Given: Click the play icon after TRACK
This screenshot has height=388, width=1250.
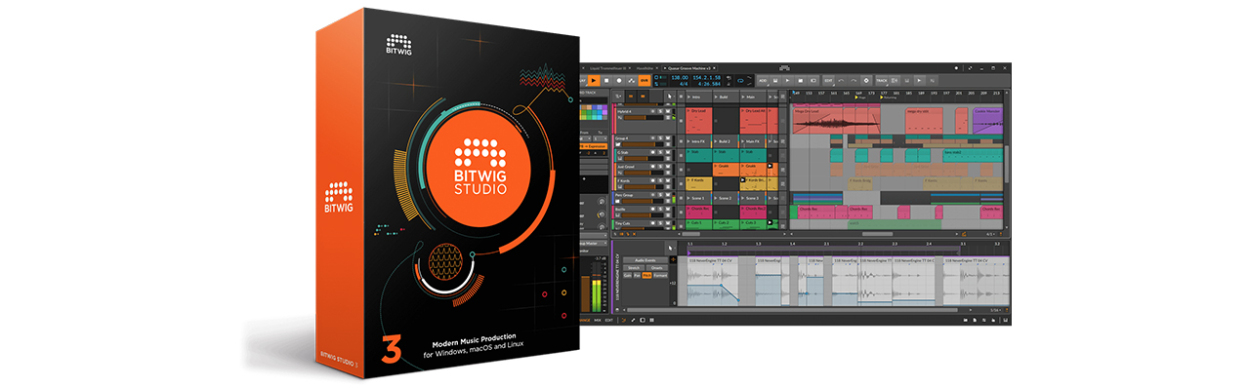Looking at the screenshot, I should tap(919, 81).
